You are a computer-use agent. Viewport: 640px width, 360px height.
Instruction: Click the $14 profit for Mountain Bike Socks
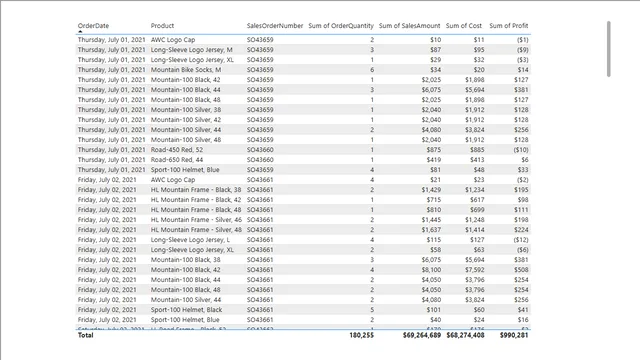click(x=523, y=70)
